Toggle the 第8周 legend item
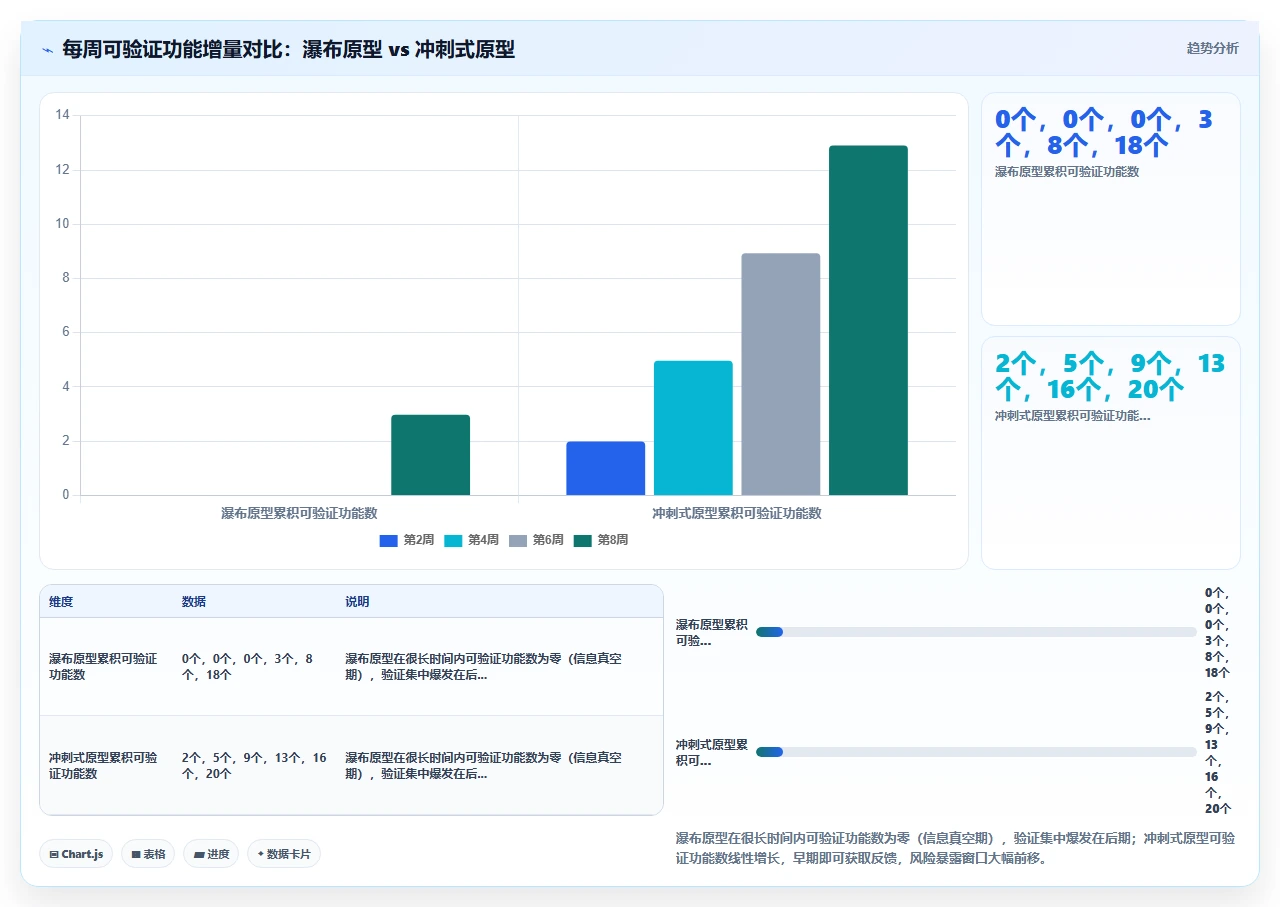 click(x=601, y=540)
